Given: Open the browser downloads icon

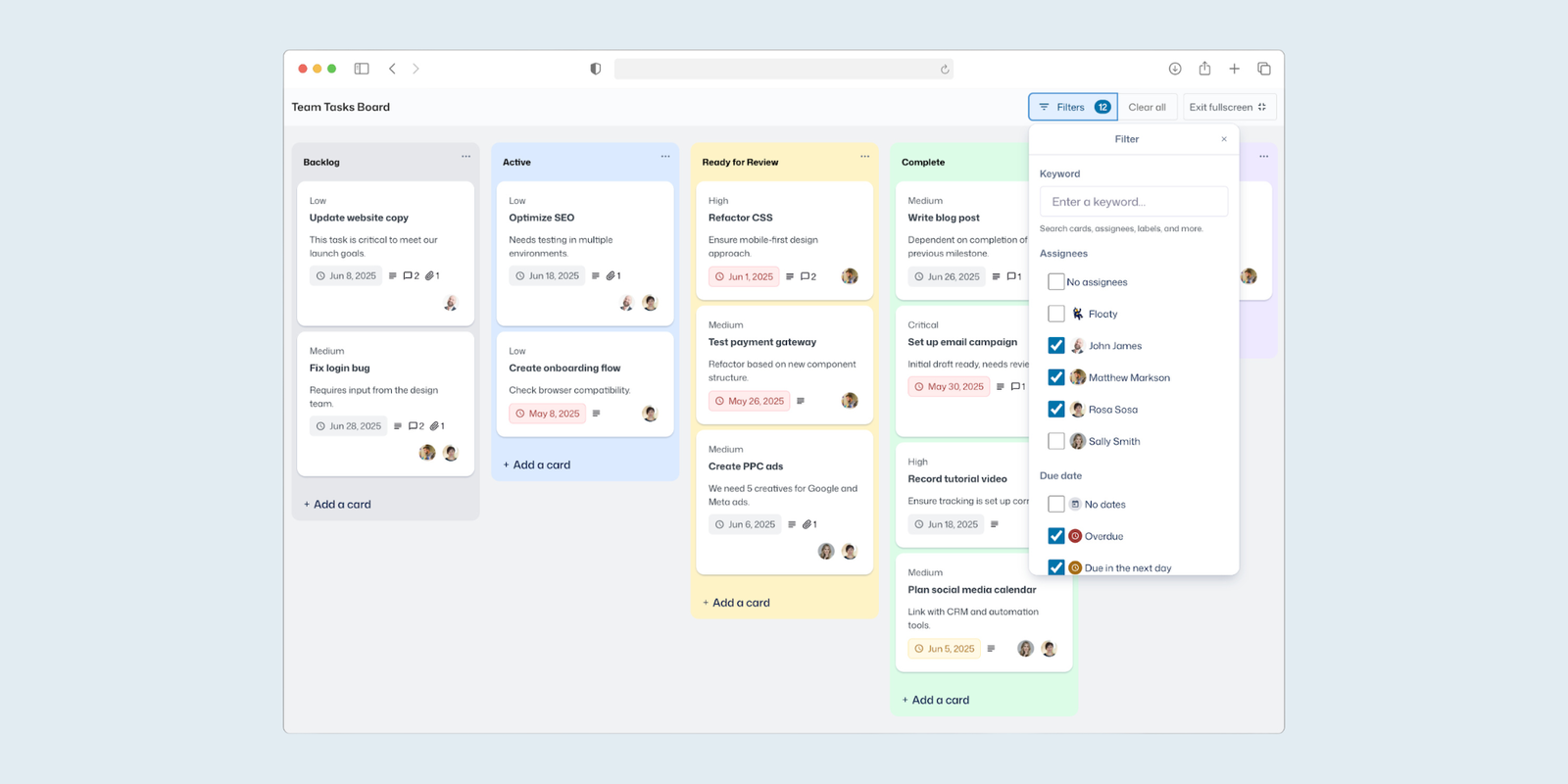Looking at the screenshot, I should [x=1175, y=69].
